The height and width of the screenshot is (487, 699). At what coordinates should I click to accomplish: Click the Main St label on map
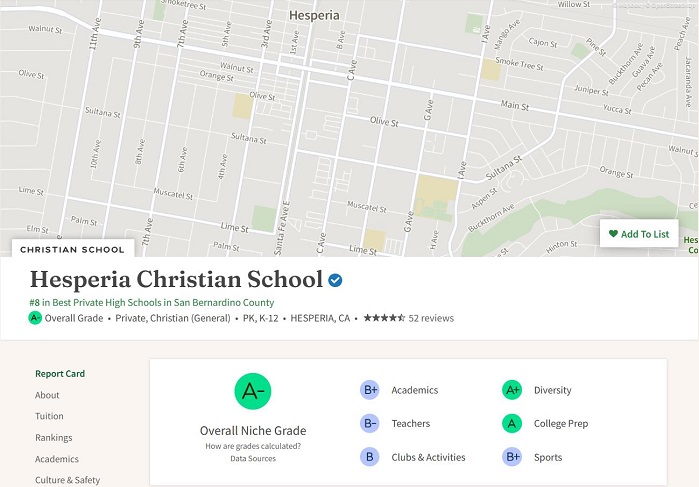(x=514, y=105)
